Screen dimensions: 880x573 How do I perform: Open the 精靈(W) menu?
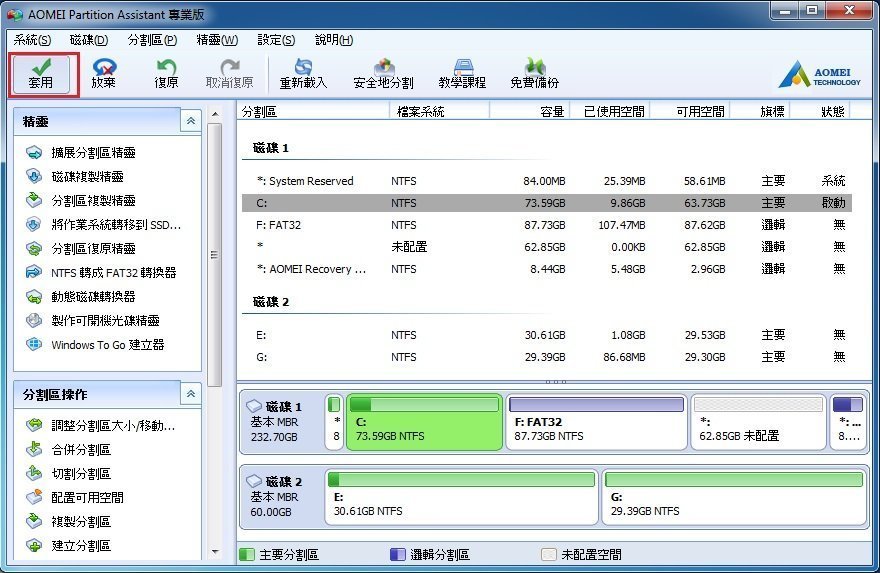(217, 40)
